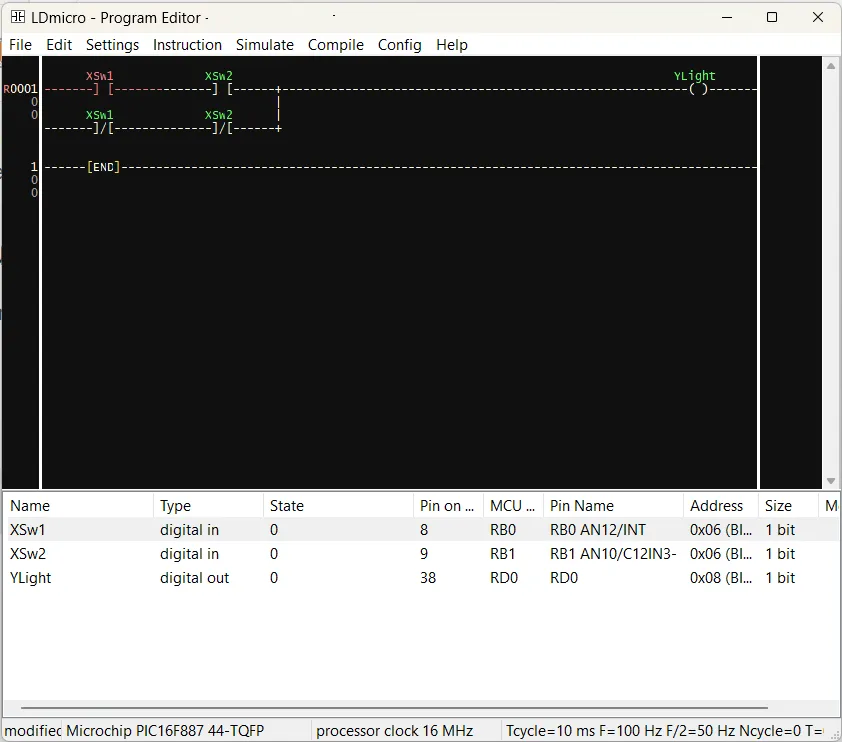This screenshot has height=742, width=842.
Task: Click the horizontal scrollbar of the I/O list
Action: point(394,708)
